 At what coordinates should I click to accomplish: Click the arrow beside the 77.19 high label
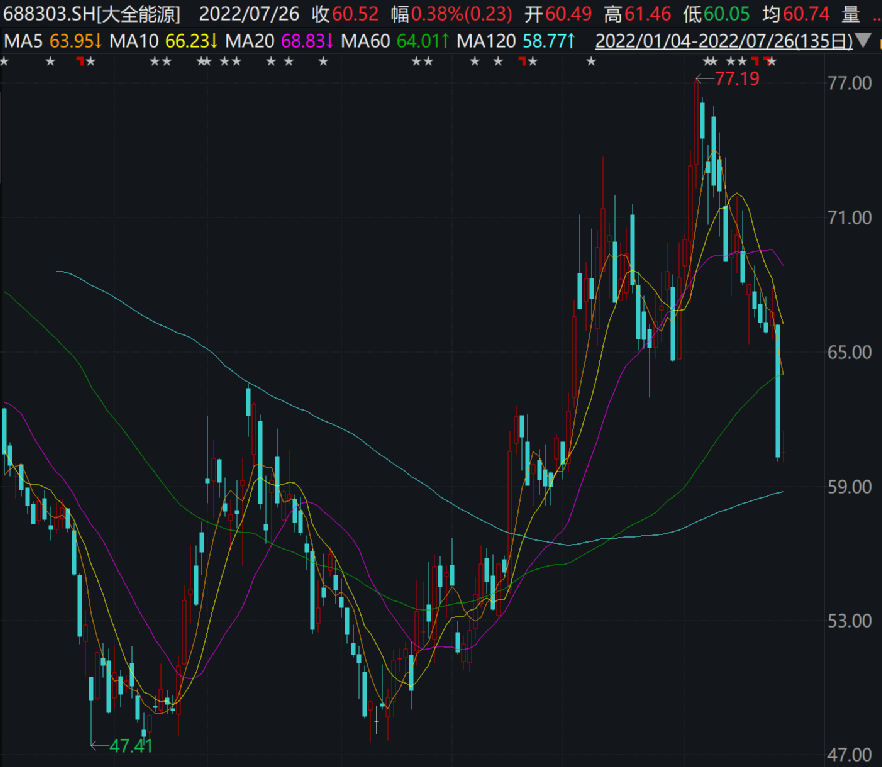(703, 78)
